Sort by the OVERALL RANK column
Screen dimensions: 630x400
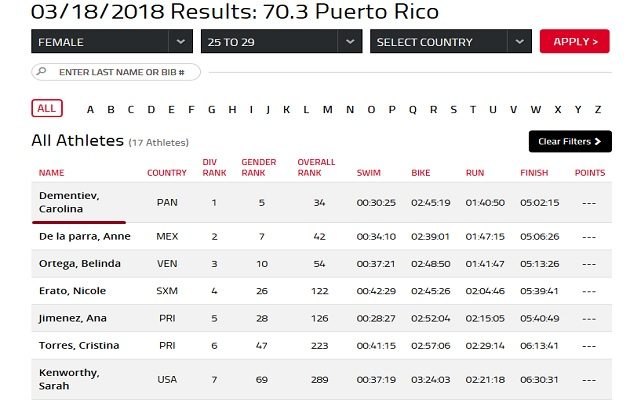coord(316,167)
